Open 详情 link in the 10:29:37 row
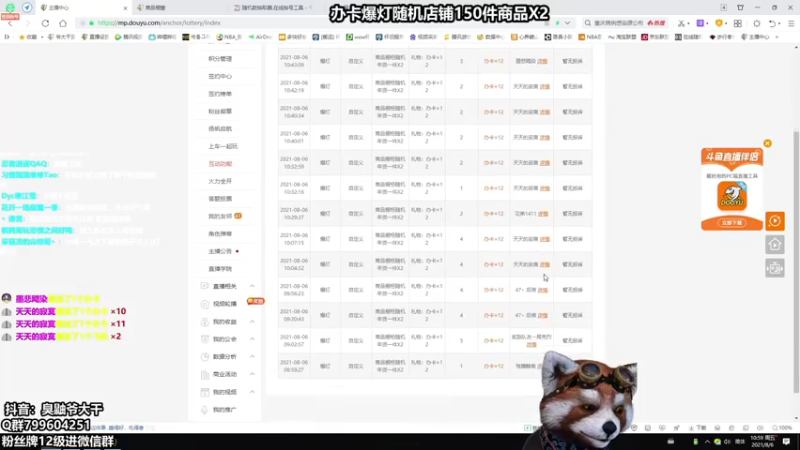 click(543, 214)
